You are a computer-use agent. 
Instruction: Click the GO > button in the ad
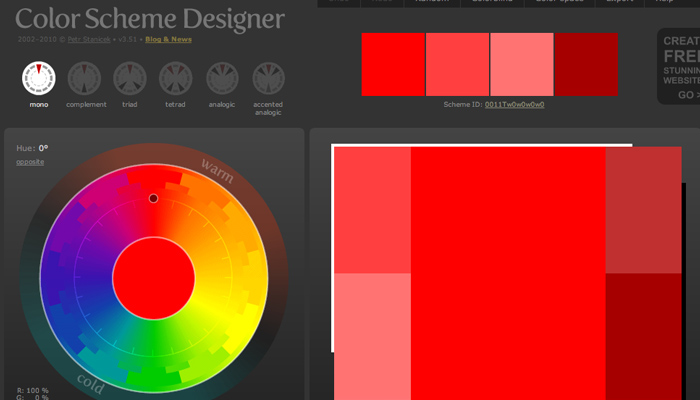685,95
